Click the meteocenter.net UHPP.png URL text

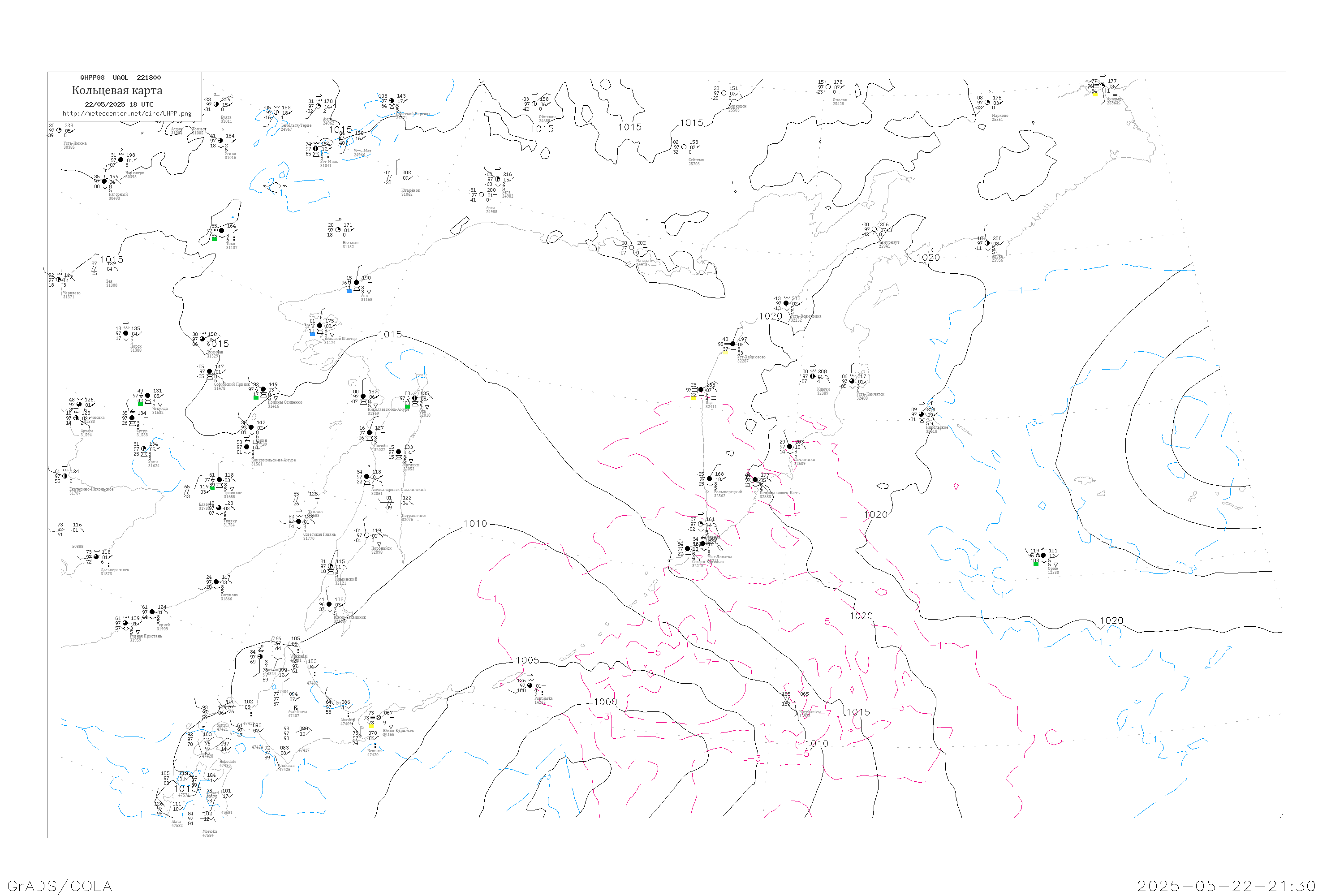click(127, 114)
